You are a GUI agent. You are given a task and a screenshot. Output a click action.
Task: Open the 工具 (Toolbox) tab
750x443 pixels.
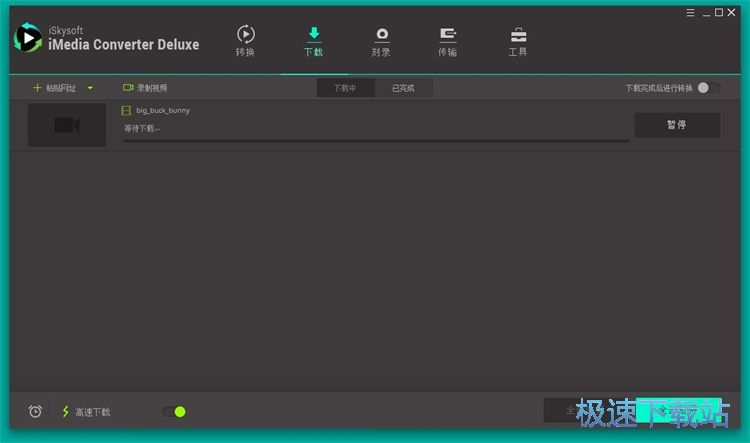518,41
